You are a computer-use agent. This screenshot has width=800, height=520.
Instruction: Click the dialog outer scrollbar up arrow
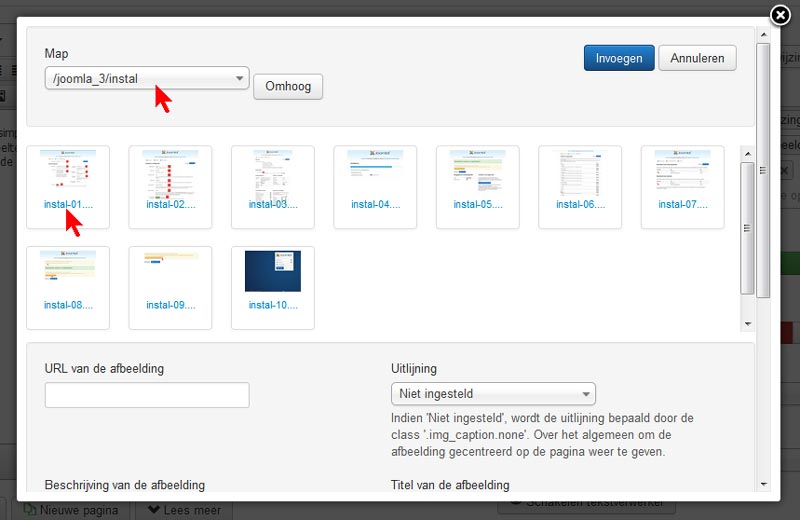(x=763, y=35)
